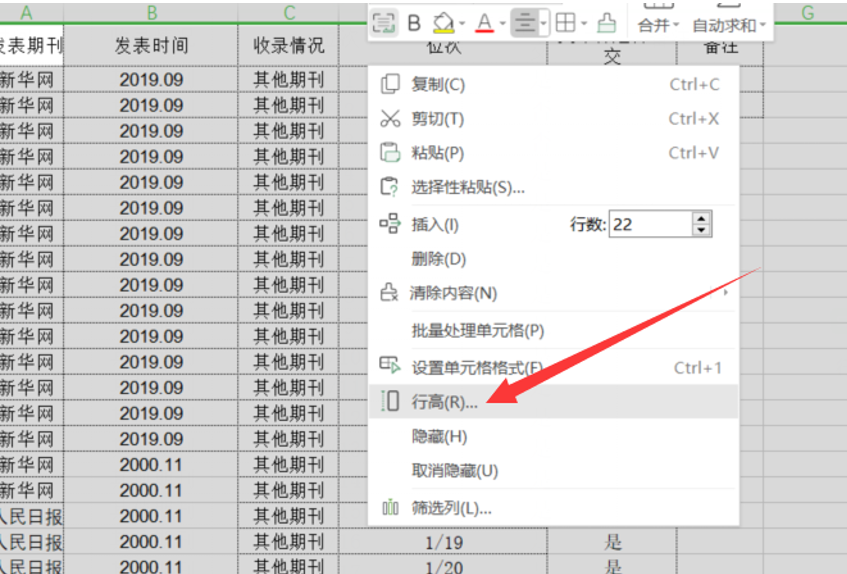
Task: Click the 是 cell in the 1/19 row
Action: (613, 542)
